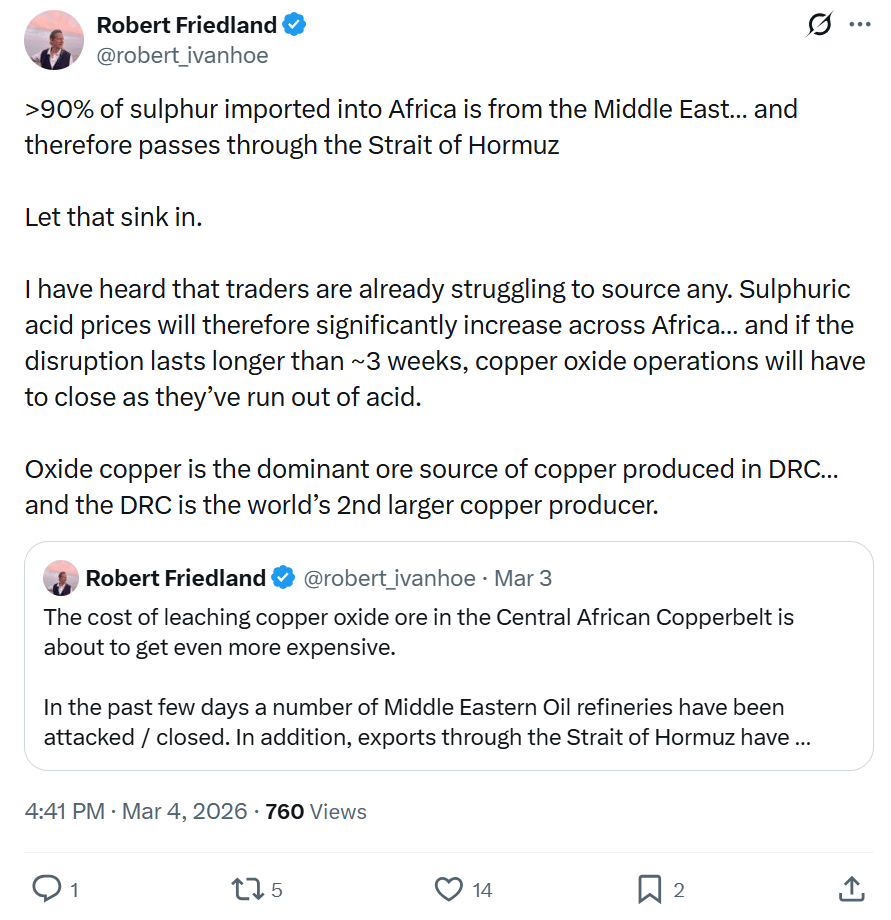Click the quoted post's Mar 3 date
This screenshot has width=891, height=920.
pyautogui.click(x=523, y=578)
